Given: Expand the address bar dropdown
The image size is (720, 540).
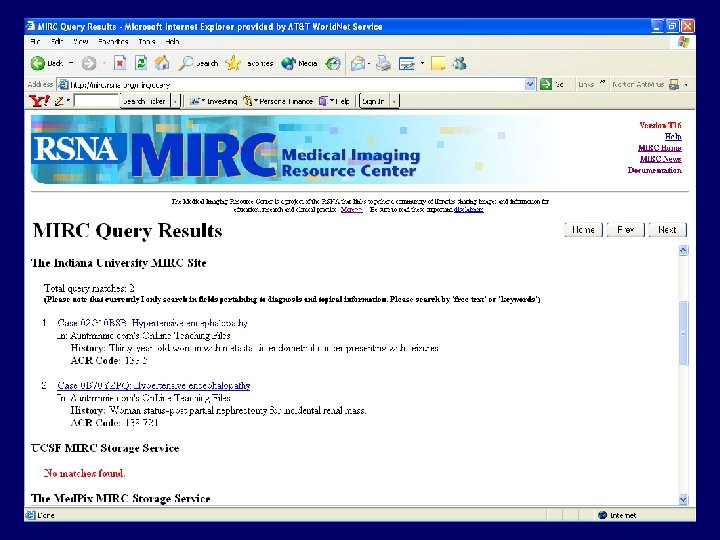Looking at the screenshot, I should tap(530, 84).
